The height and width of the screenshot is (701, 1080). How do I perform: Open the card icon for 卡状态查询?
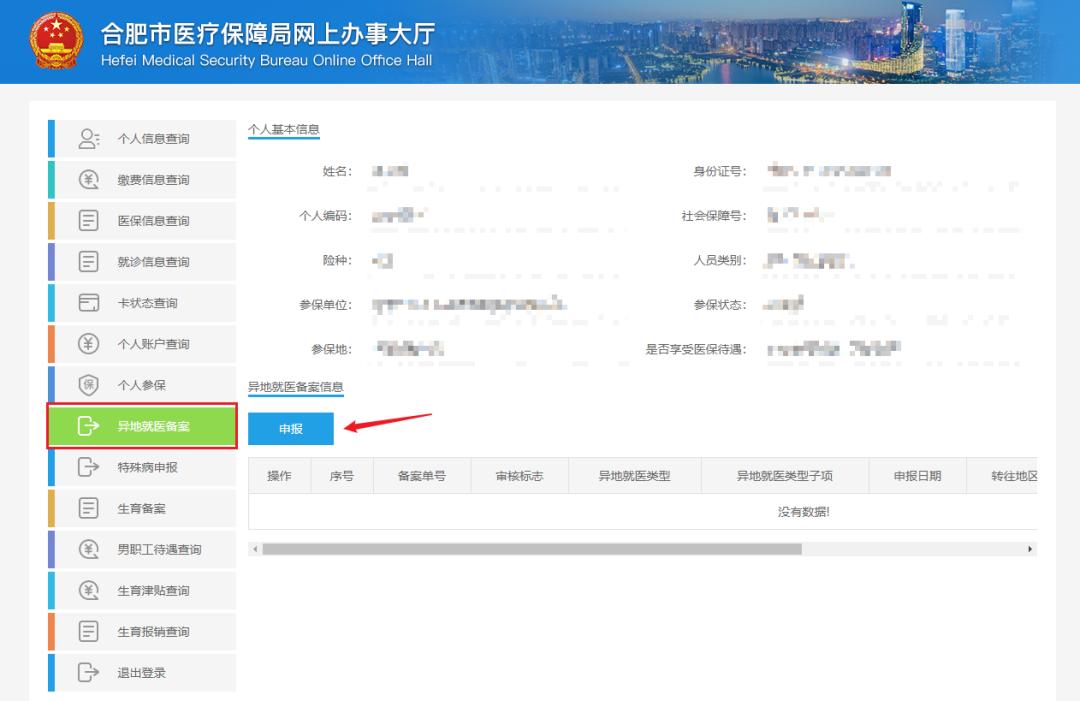(89, 302)
